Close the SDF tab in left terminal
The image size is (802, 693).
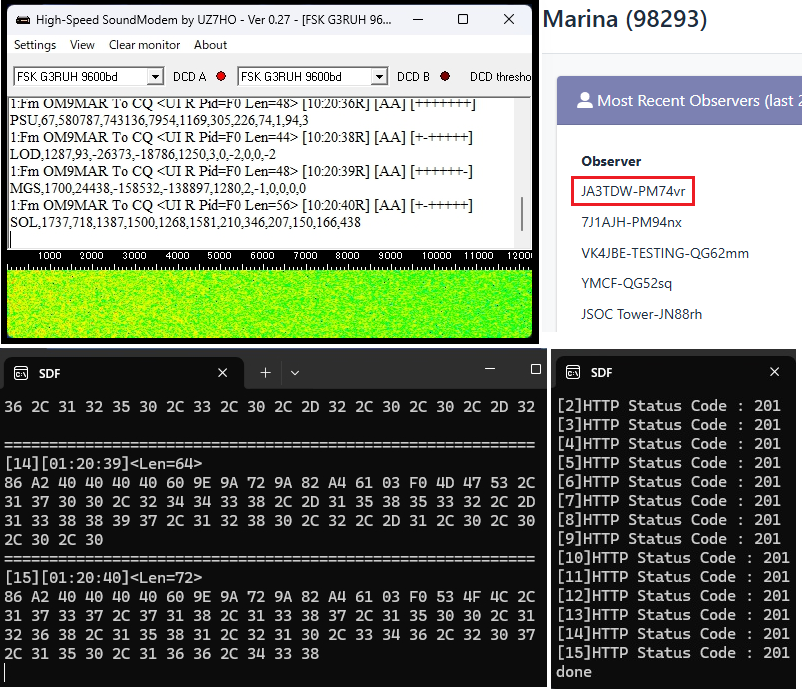[222, 373]
